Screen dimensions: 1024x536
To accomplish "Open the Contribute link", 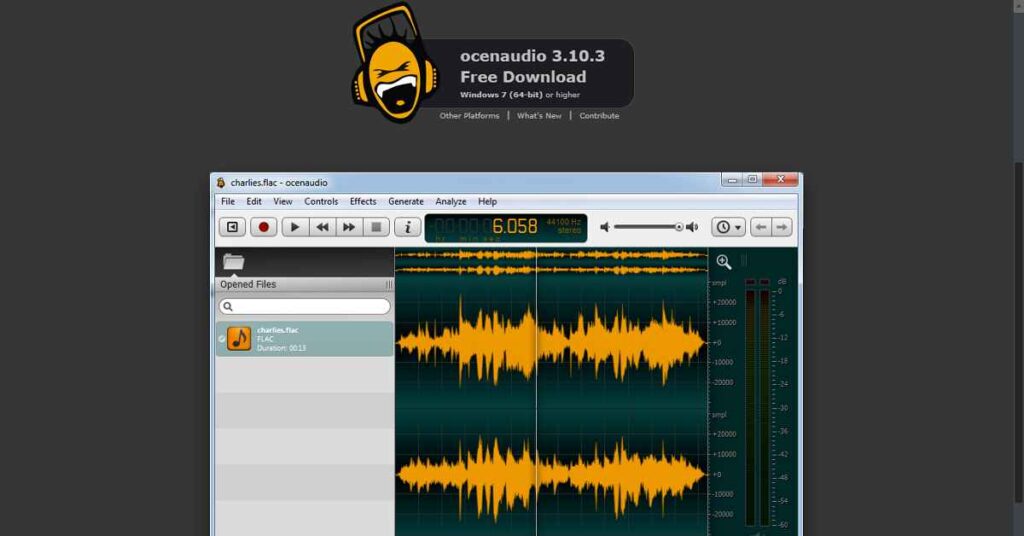I will [599, 116].
